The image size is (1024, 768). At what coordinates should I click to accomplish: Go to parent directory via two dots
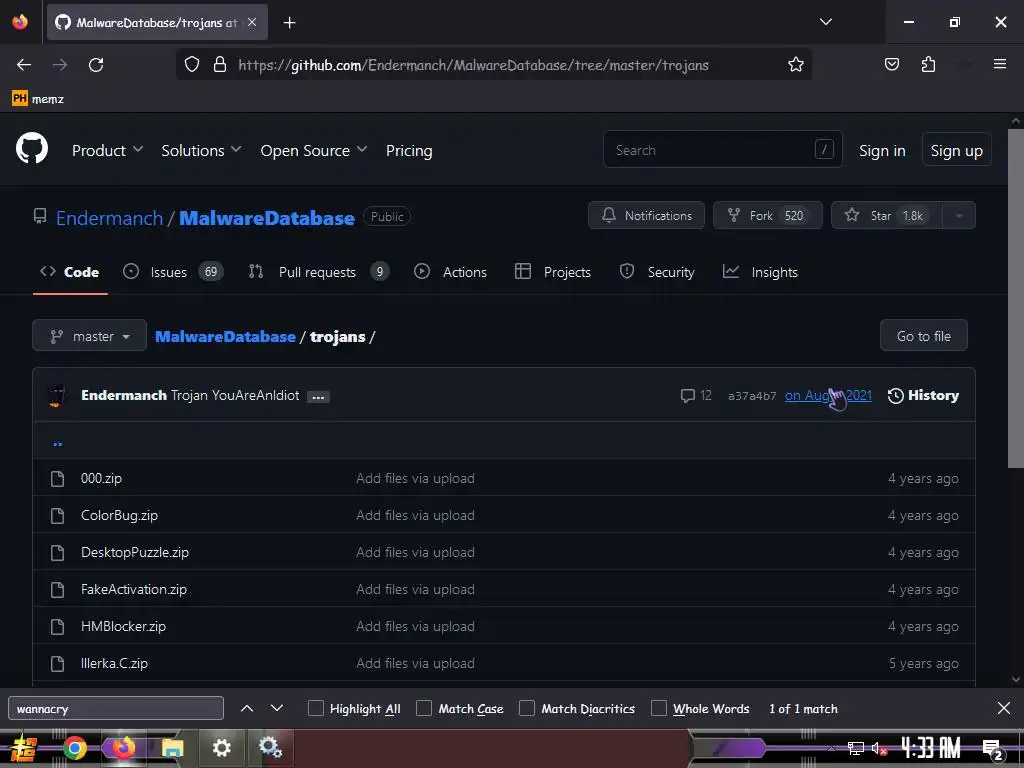pyautogui.click(x=57, y=443)
